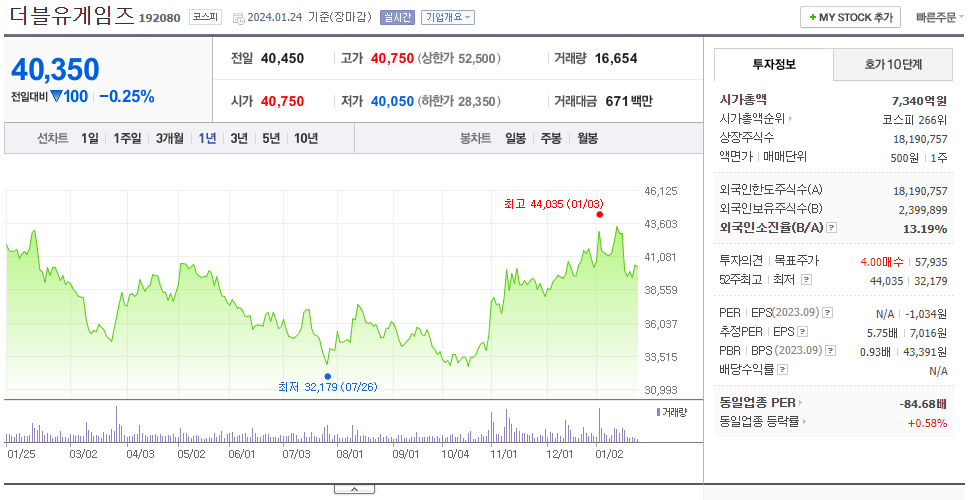The width and height of the screenshot is (968, 500).
Task: Open help icon next to 배당수익률
Action: 782,370
